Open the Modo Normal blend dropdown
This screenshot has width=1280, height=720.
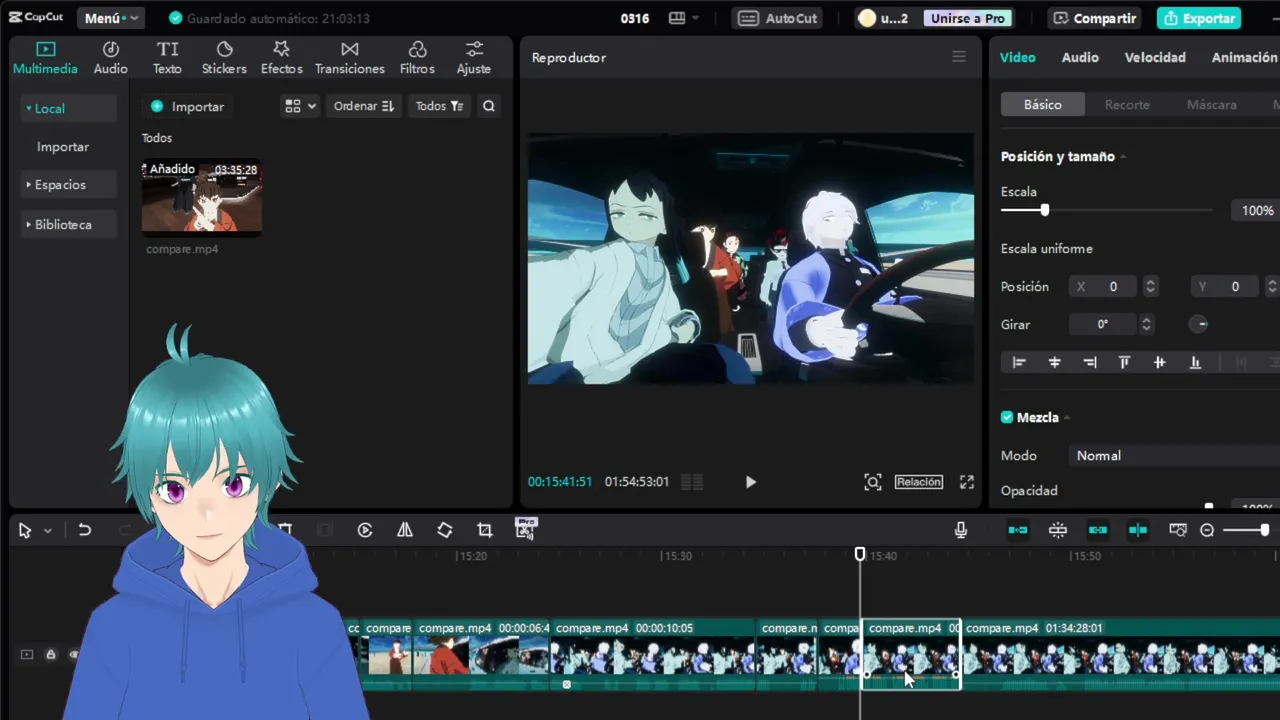pos(1175,455)
